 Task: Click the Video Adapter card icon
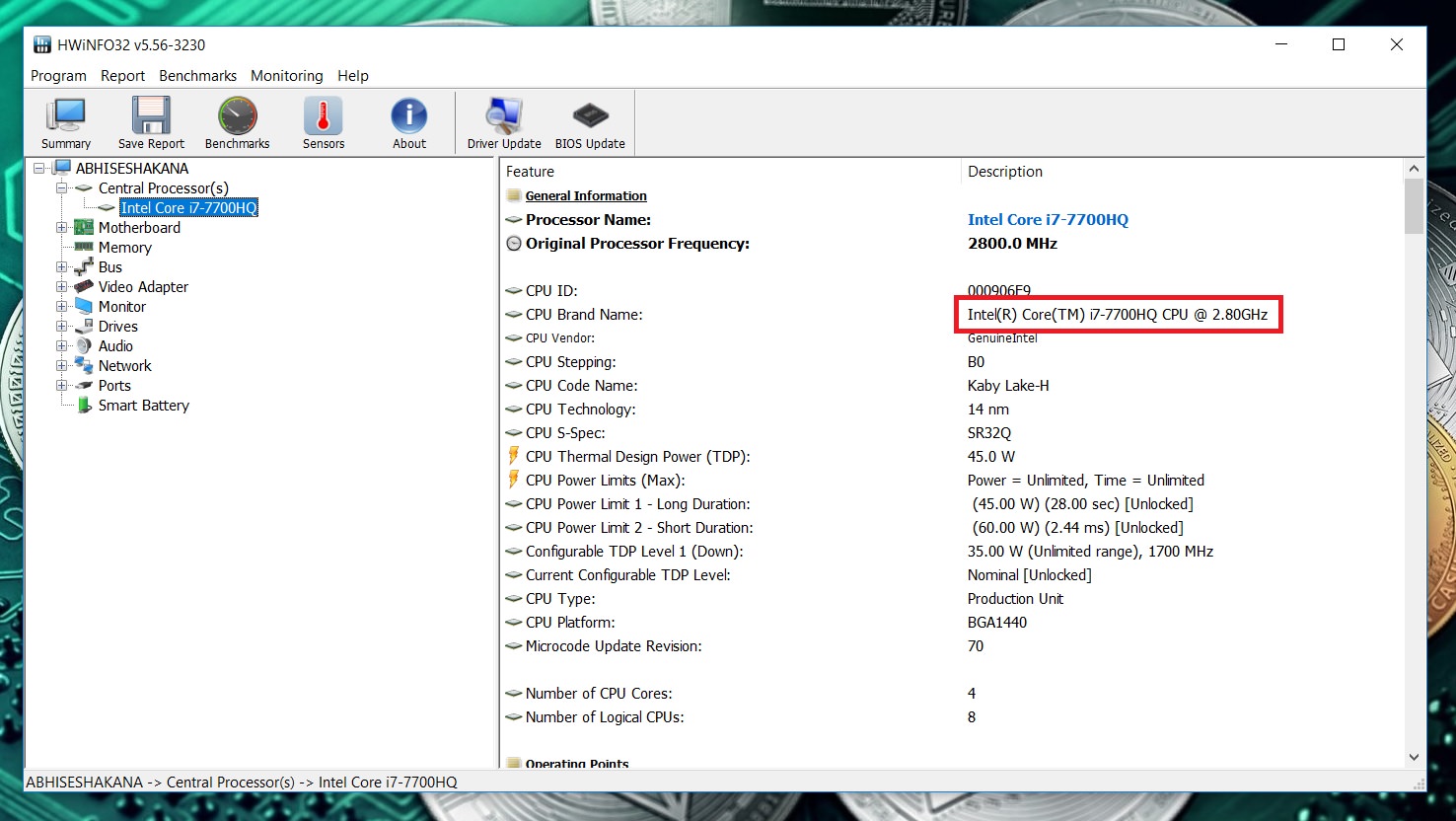tap(84, 286)
